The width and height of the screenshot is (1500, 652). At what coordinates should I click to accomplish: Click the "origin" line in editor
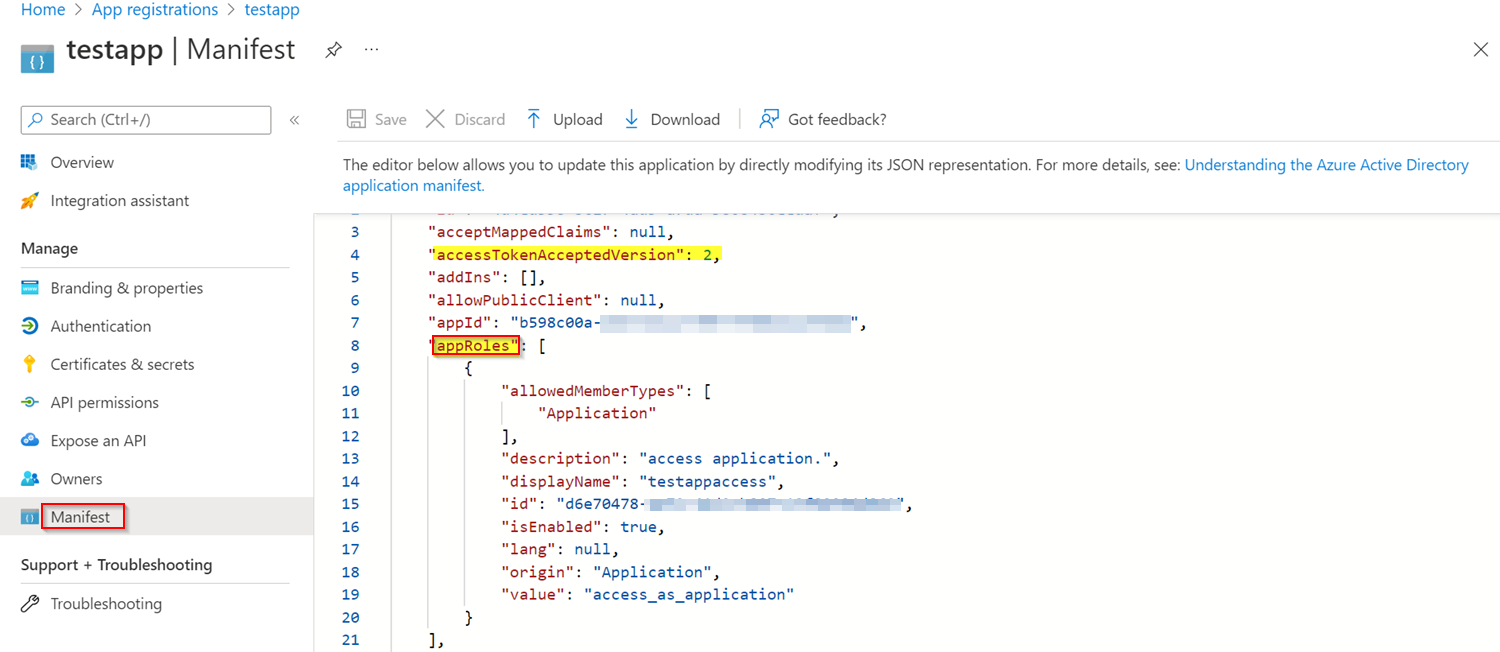click(x=611, y=572)
